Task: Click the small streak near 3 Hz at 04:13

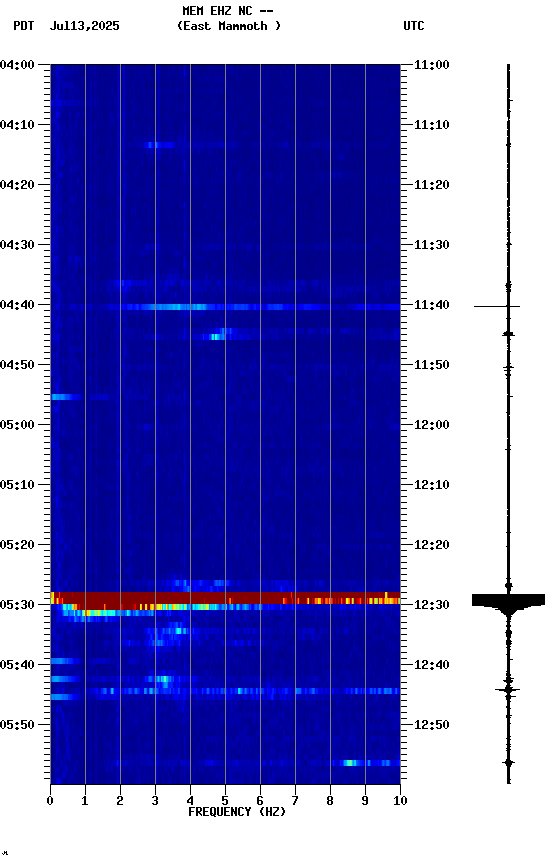Action: pyautogui.click(x=160, y=145)
